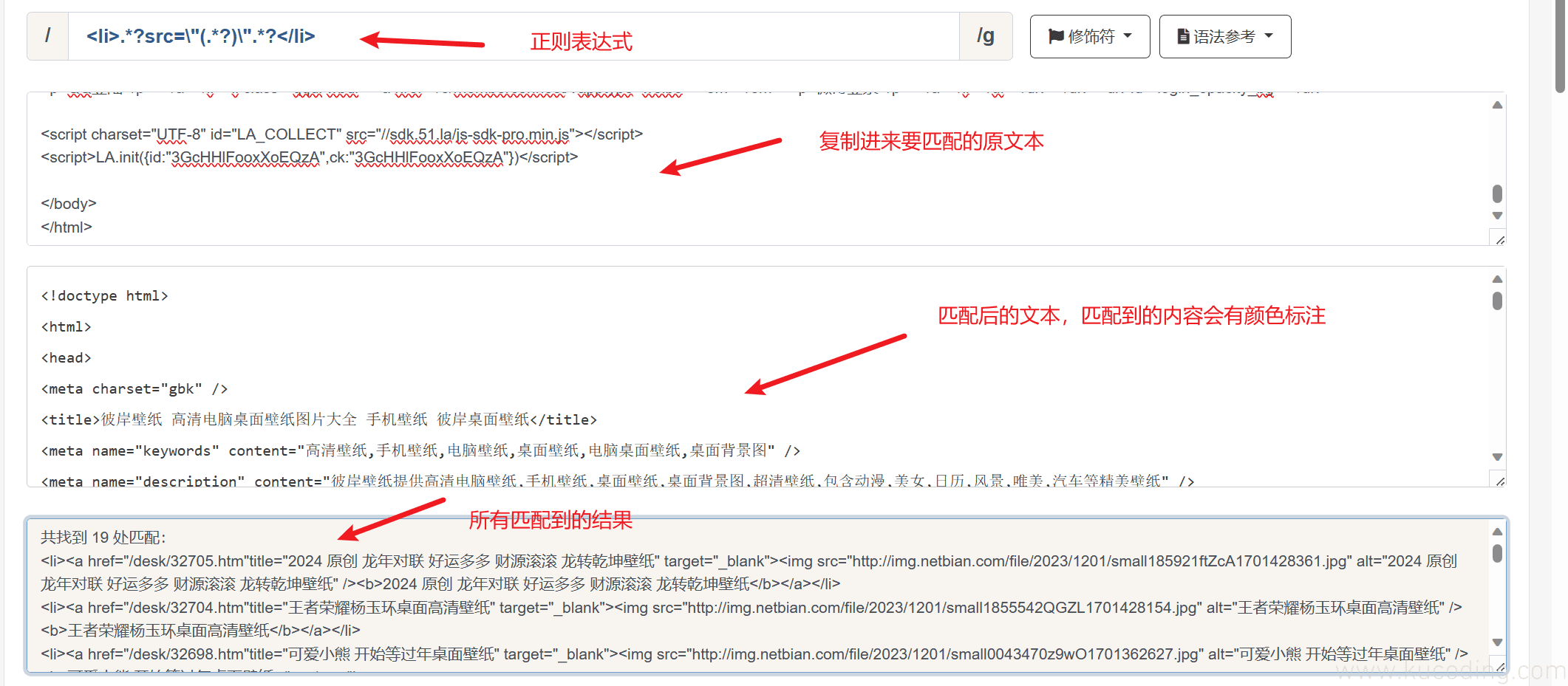Click resize handle of source text area

[x=1499, y=239]
